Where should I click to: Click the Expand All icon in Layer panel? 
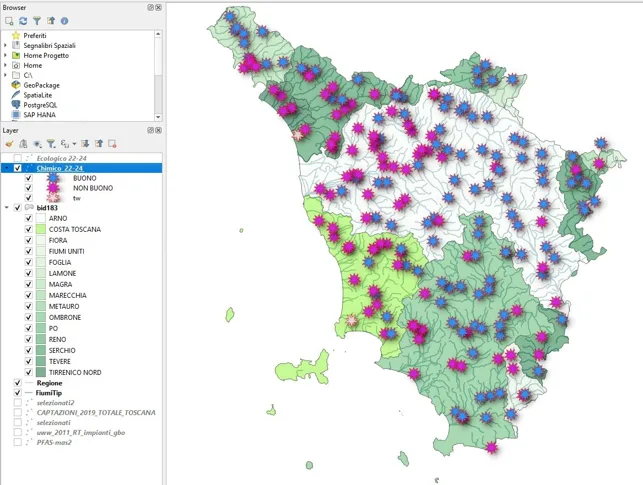(85, 144)
